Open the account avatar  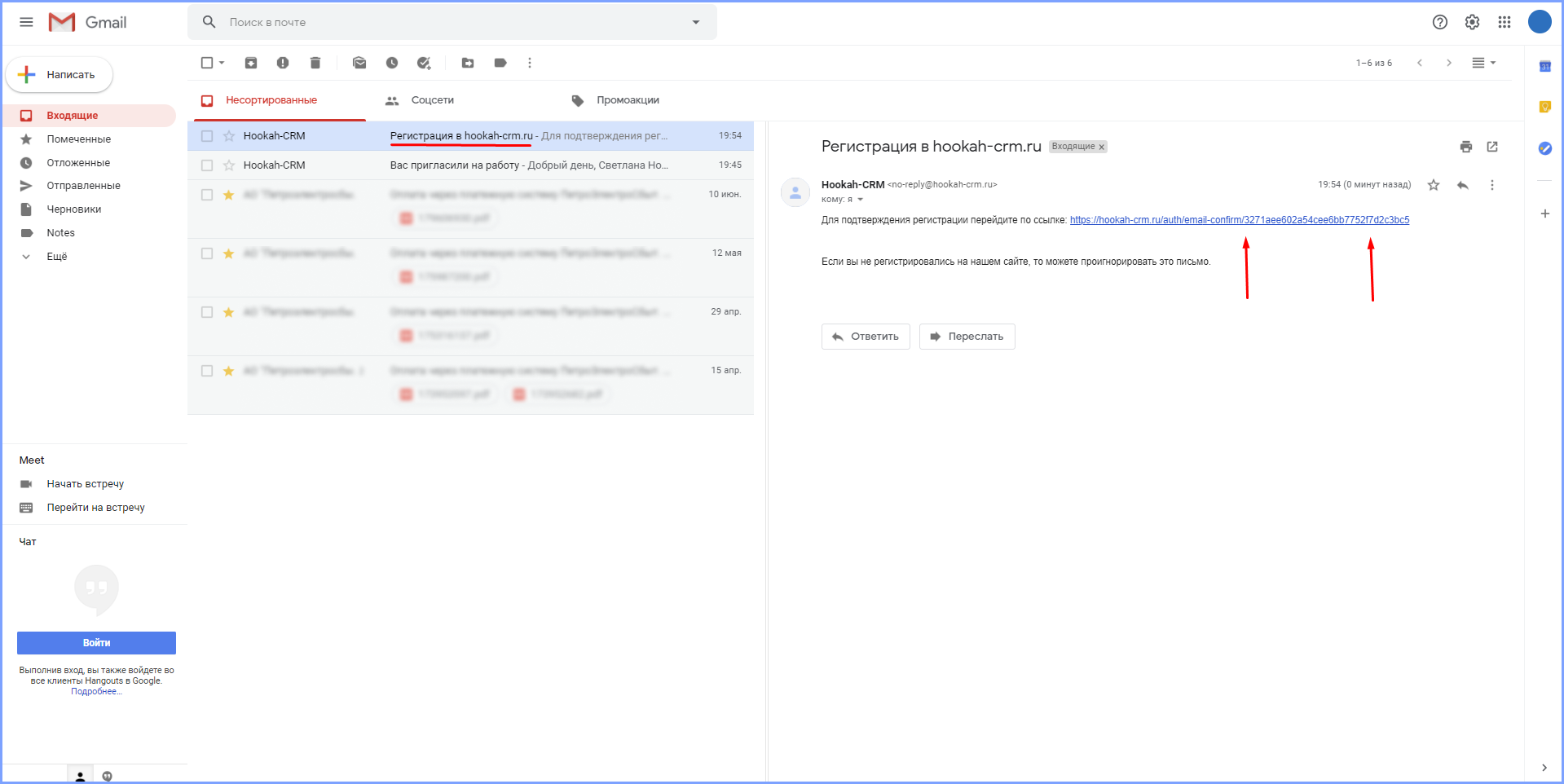click(1540, 22)
